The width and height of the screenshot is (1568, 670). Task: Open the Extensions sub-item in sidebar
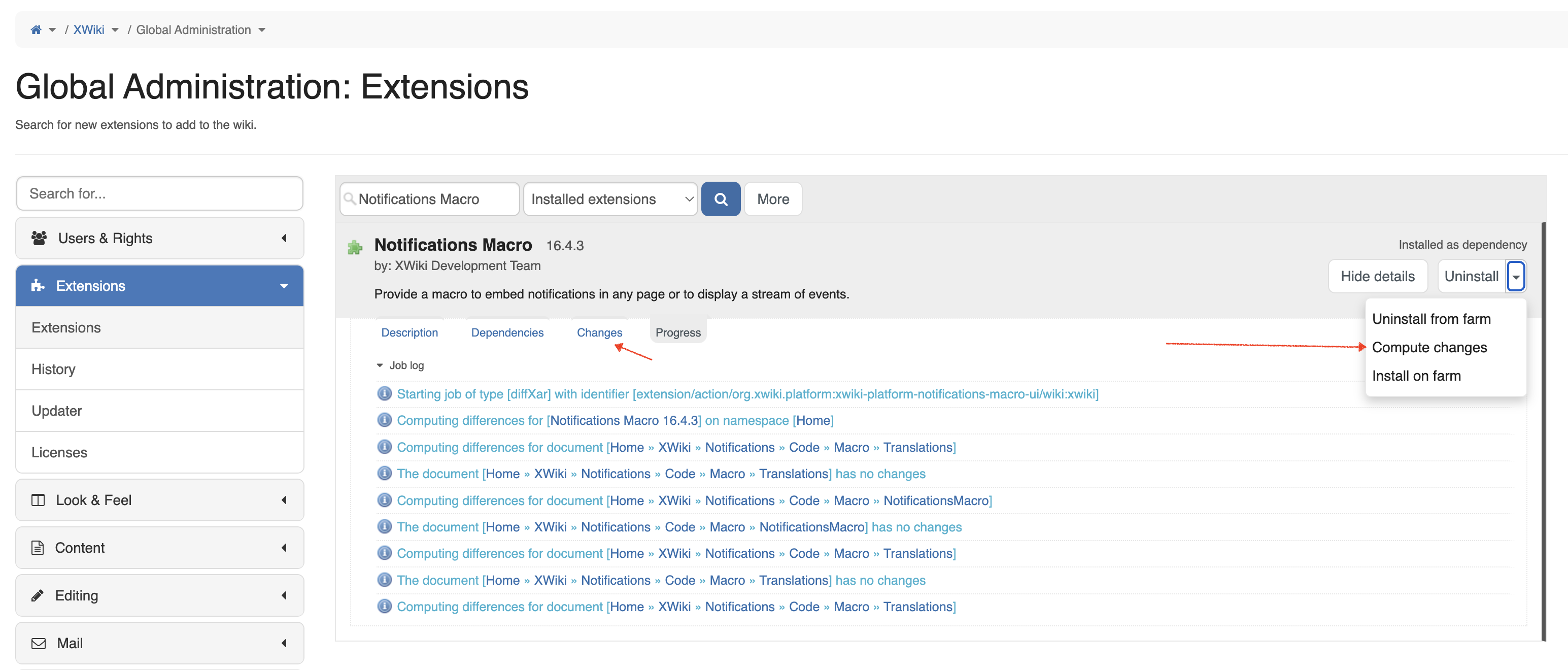click(x=159, y=327)
